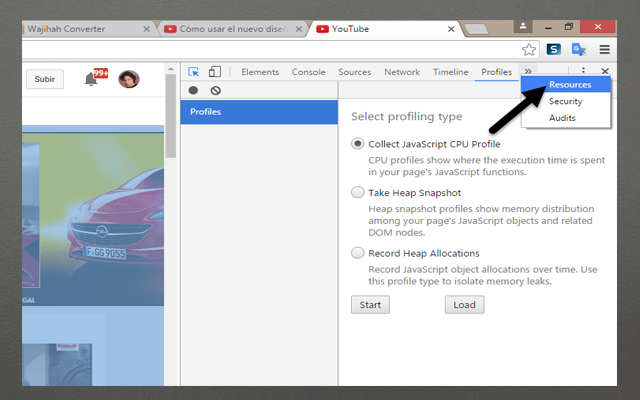Switch to the Network tab
Screen dimensions: 640x400
(x=402, y=72)
